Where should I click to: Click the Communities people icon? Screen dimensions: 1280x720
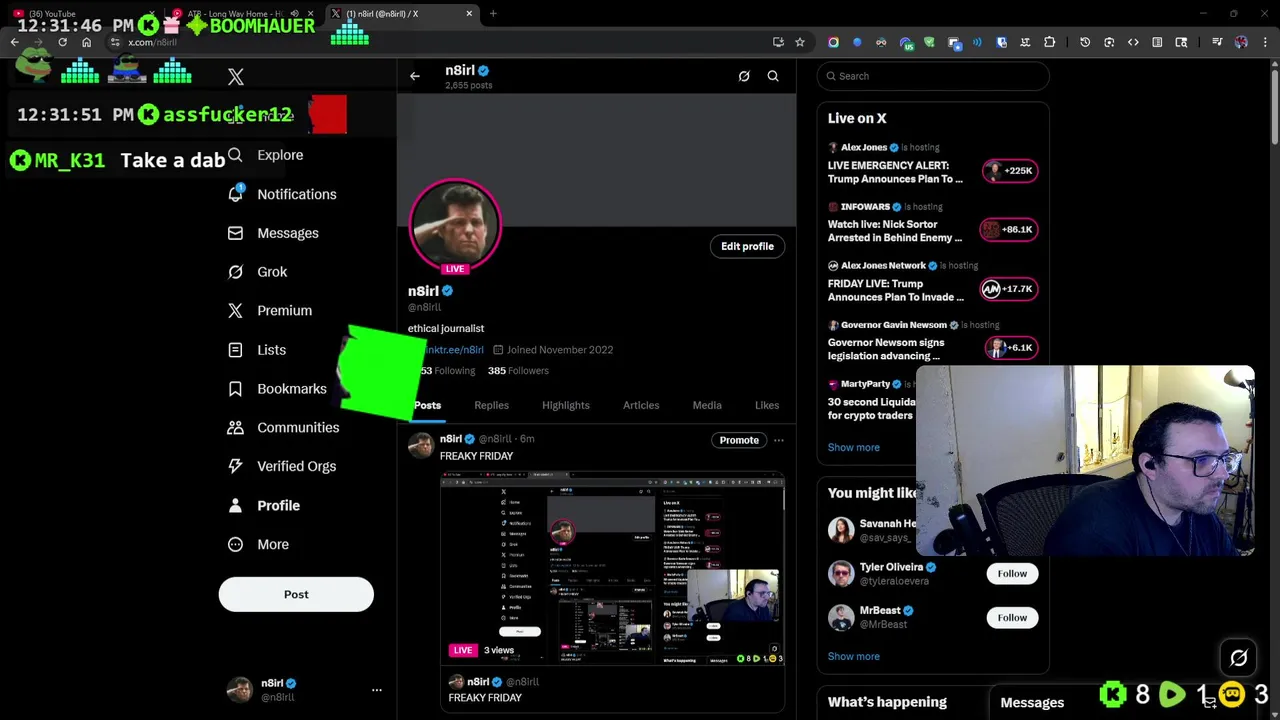235,428
